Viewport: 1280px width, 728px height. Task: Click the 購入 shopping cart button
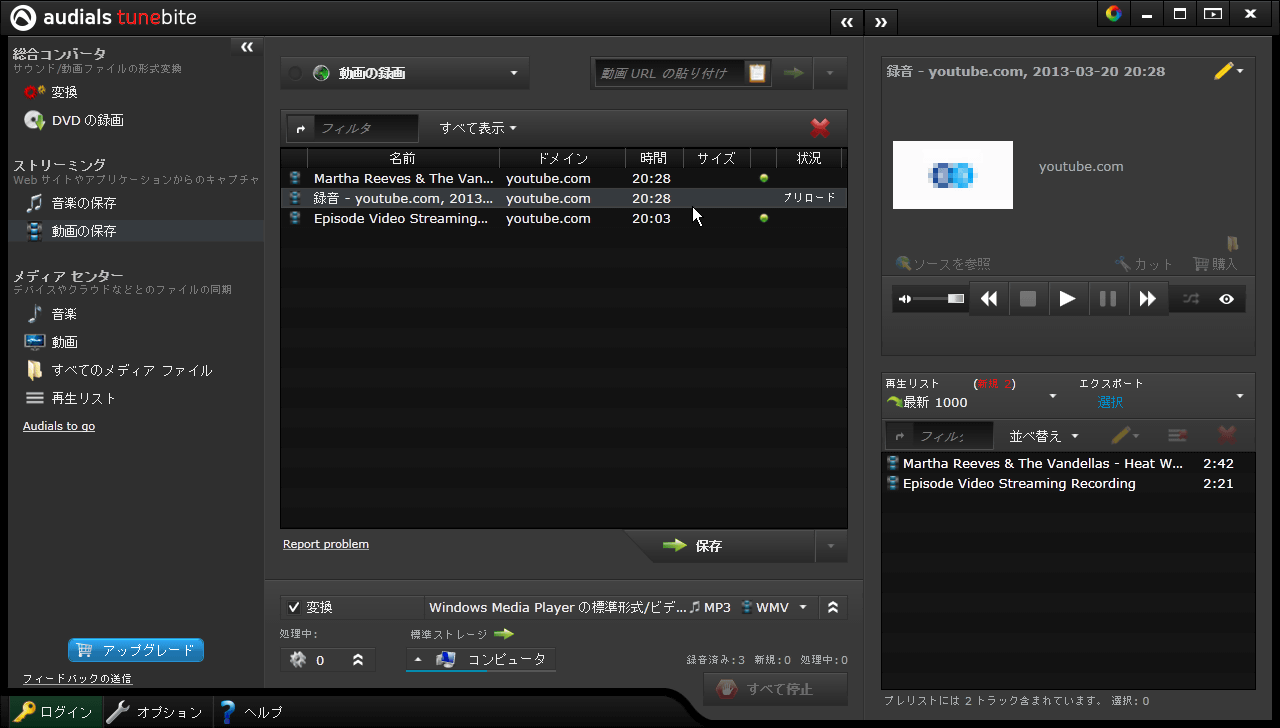click(1215, 264)
